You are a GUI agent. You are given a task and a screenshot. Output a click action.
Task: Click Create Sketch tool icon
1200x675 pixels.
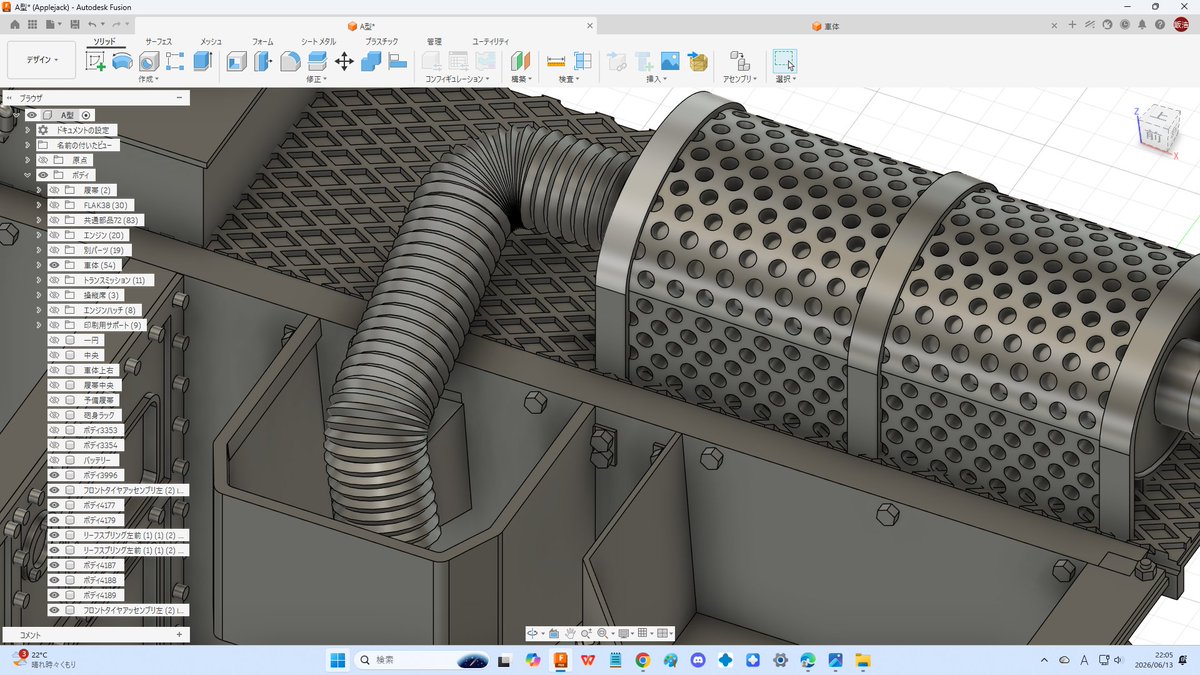click(x=96, y=61)
